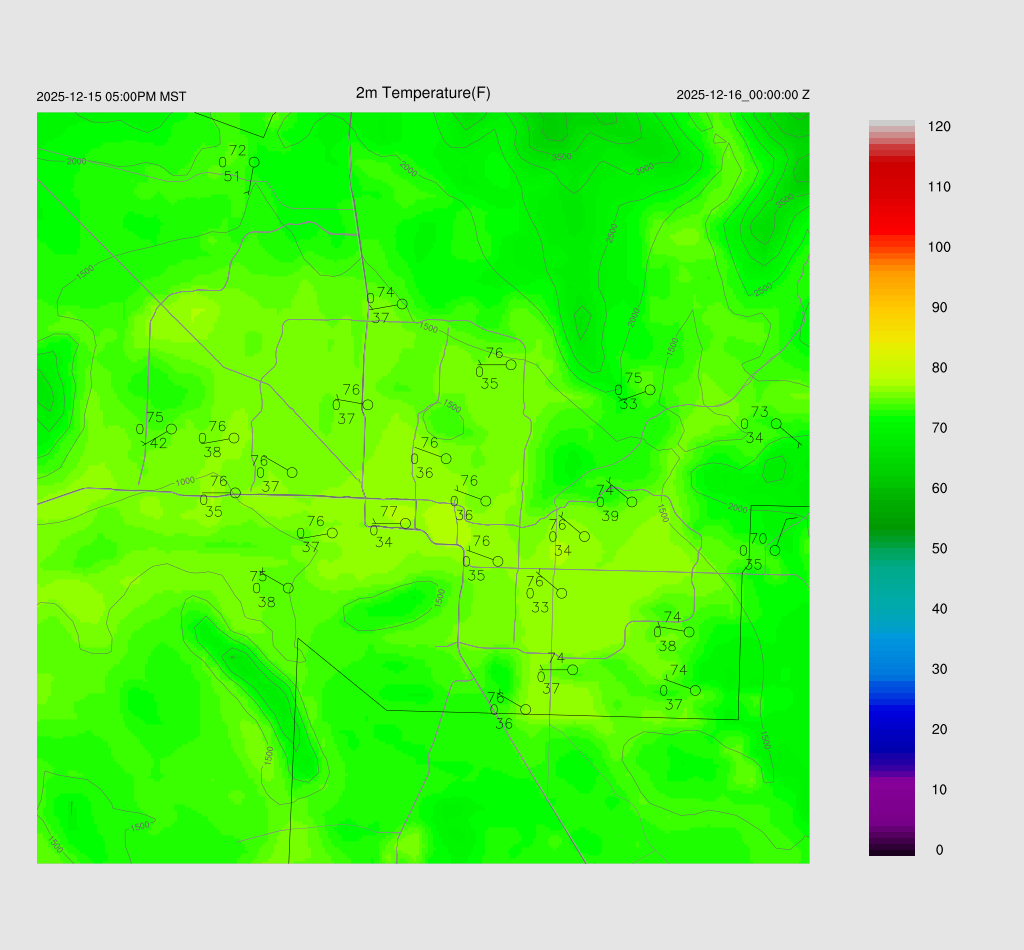
Task: Select the 05:00PM MST local timestamp
Action: click(x=111, y=97)
